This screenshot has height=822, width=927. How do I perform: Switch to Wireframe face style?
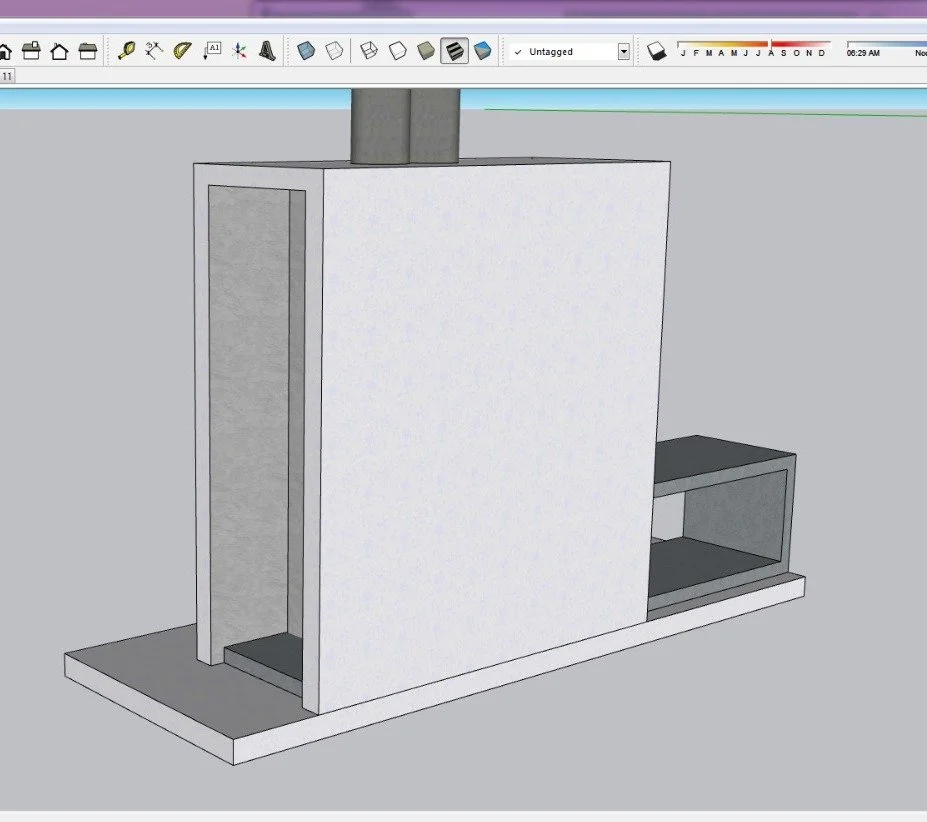point(369,51)
